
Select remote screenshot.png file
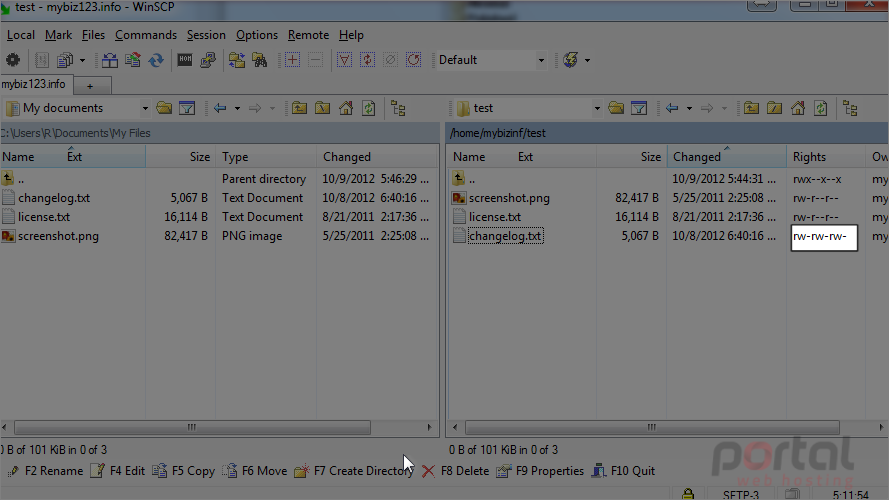point(509,198)
